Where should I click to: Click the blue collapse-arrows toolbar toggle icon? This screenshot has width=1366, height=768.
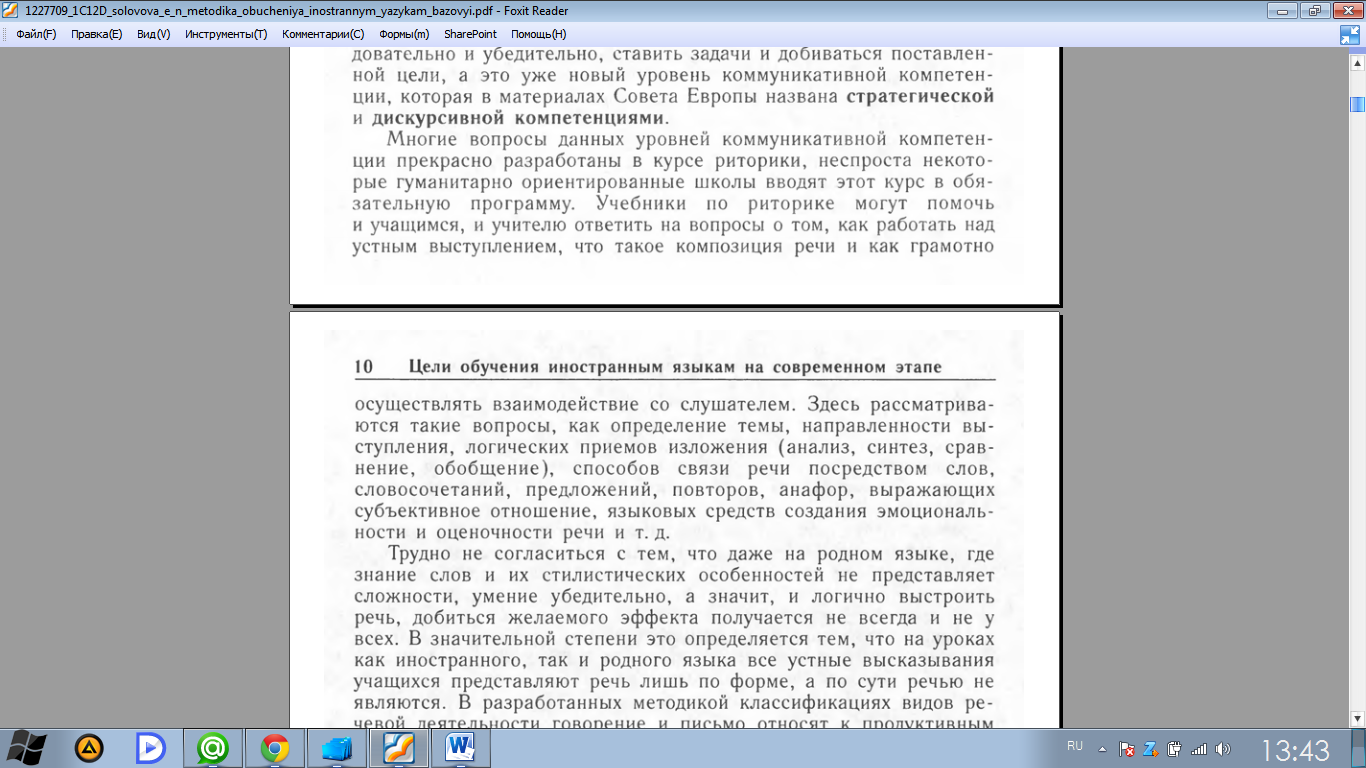click(1350, 35)
